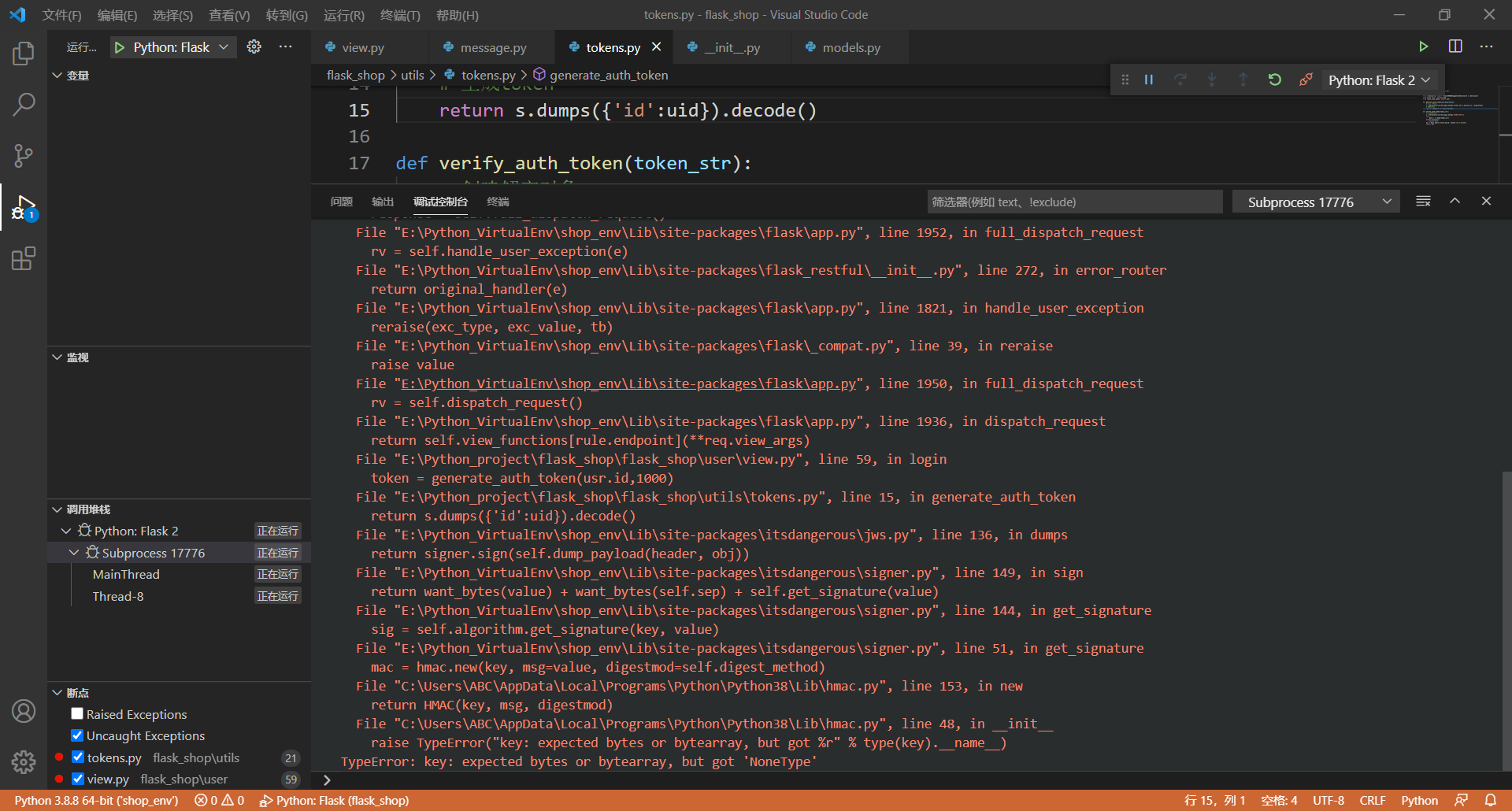Maximize the panel with up chevron
The image size is (1512, 811).
1455,202
